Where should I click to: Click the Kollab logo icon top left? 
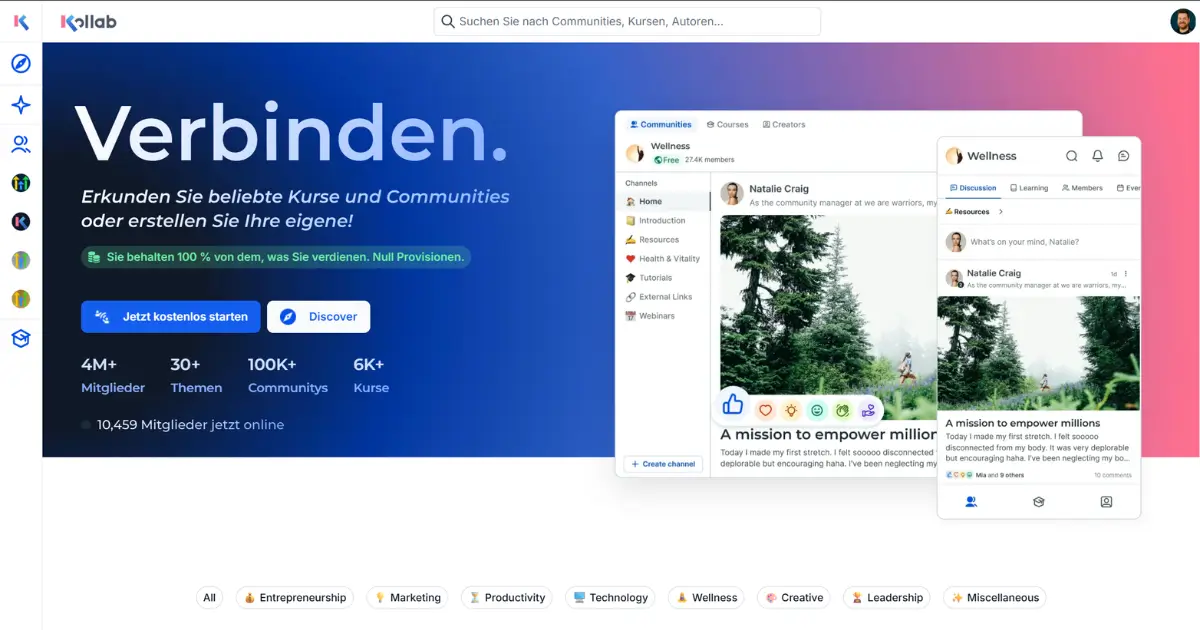(x=68, y=20)
